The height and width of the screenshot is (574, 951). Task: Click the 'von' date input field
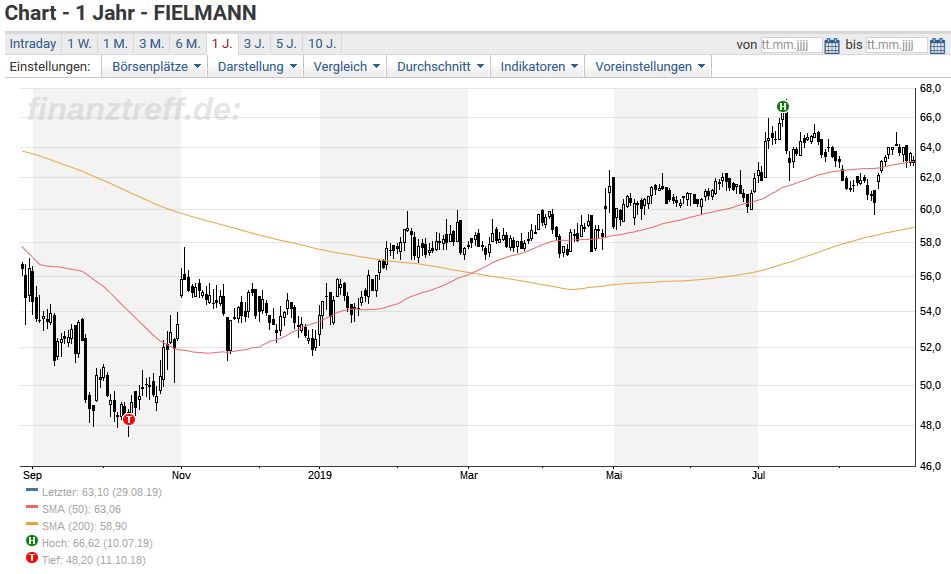click(791, 45)
